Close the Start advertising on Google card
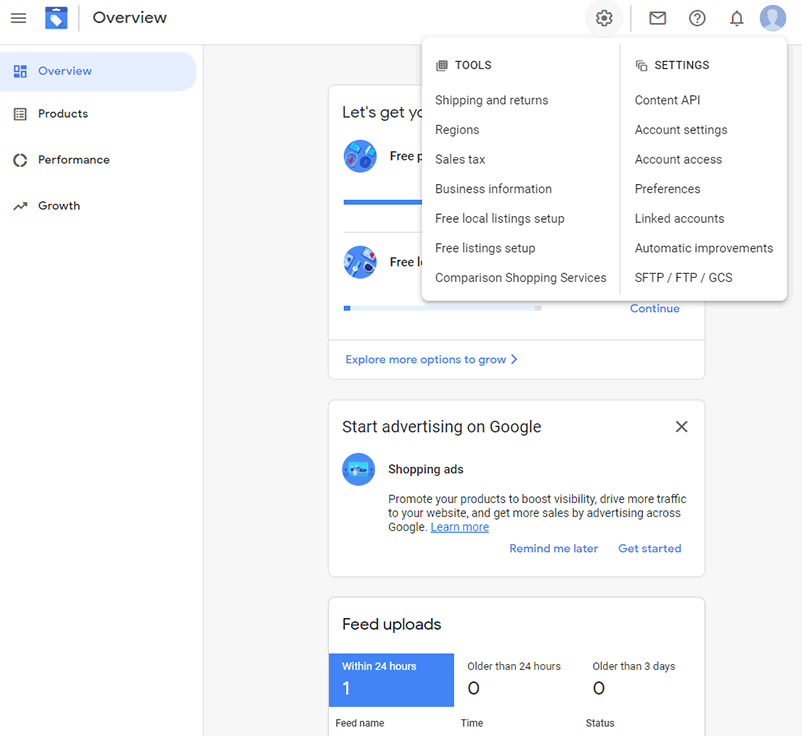Viewport: 802px width, 736px height. (681, 427)
